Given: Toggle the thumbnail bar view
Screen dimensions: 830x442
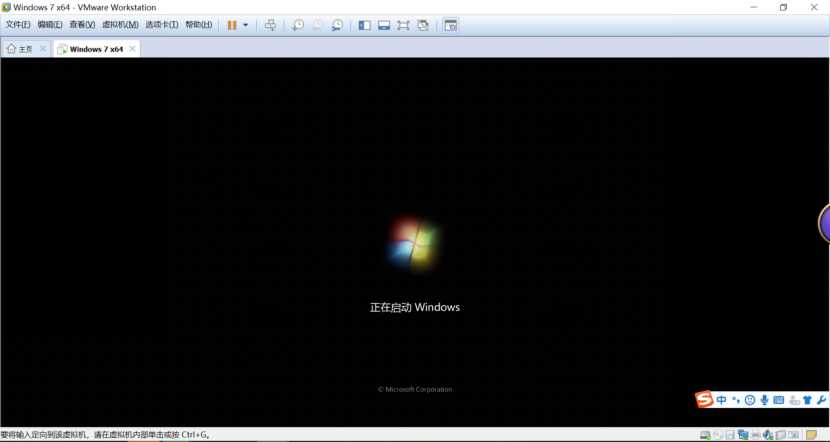Looking at the screenshot, I should 384,25.
